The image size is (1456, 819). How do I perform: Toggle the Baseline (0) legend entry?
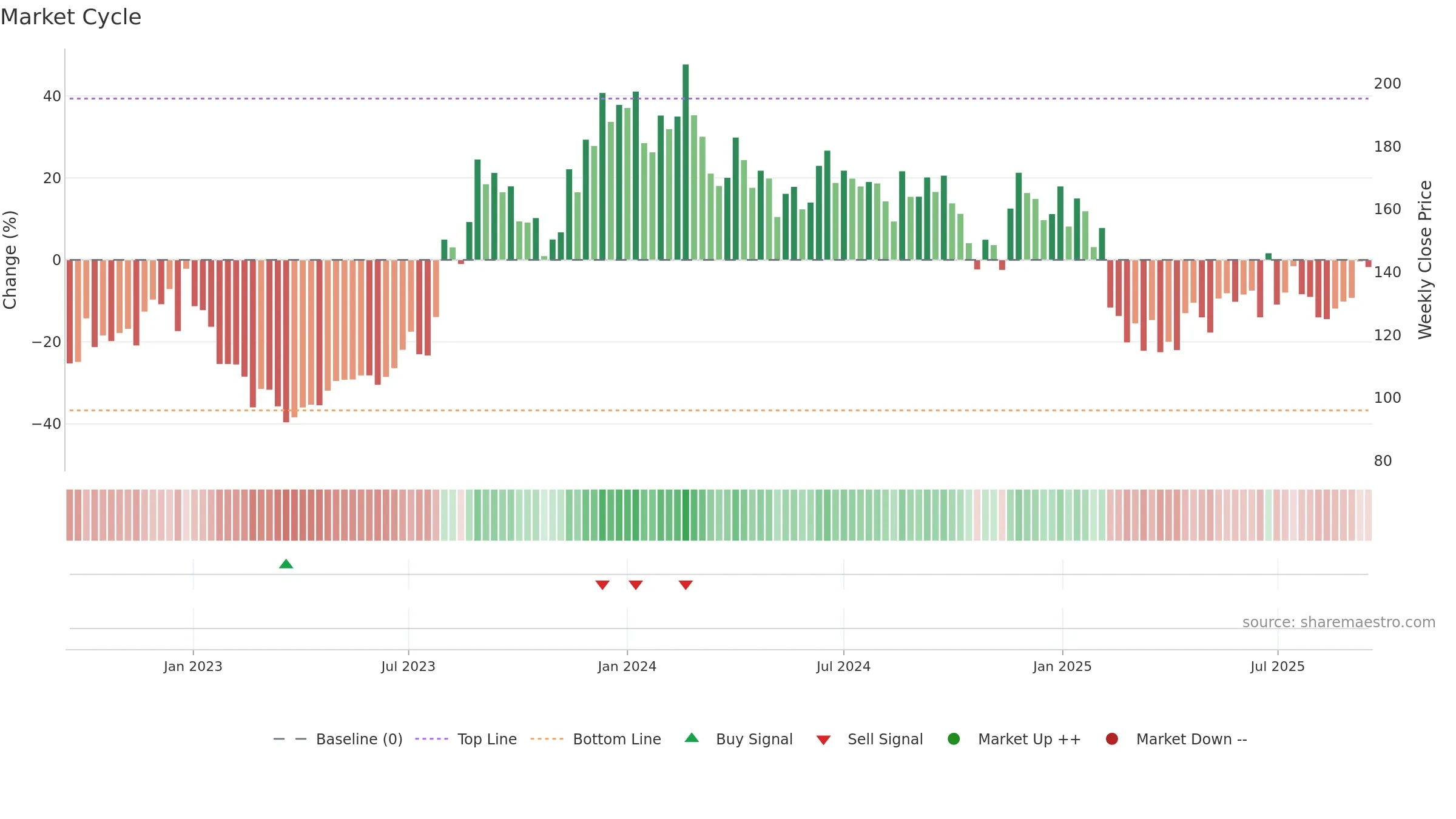click(338, 739)
